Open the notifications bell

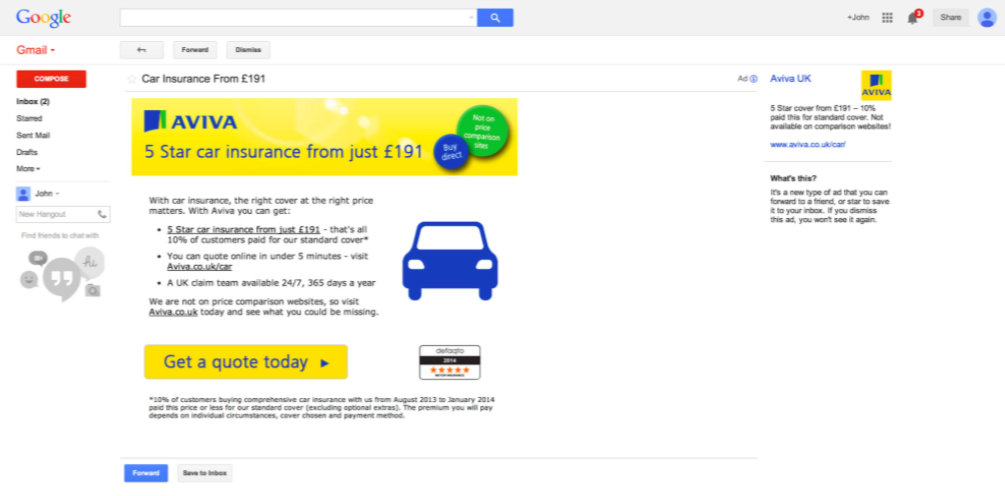click(x=912, y=18)
